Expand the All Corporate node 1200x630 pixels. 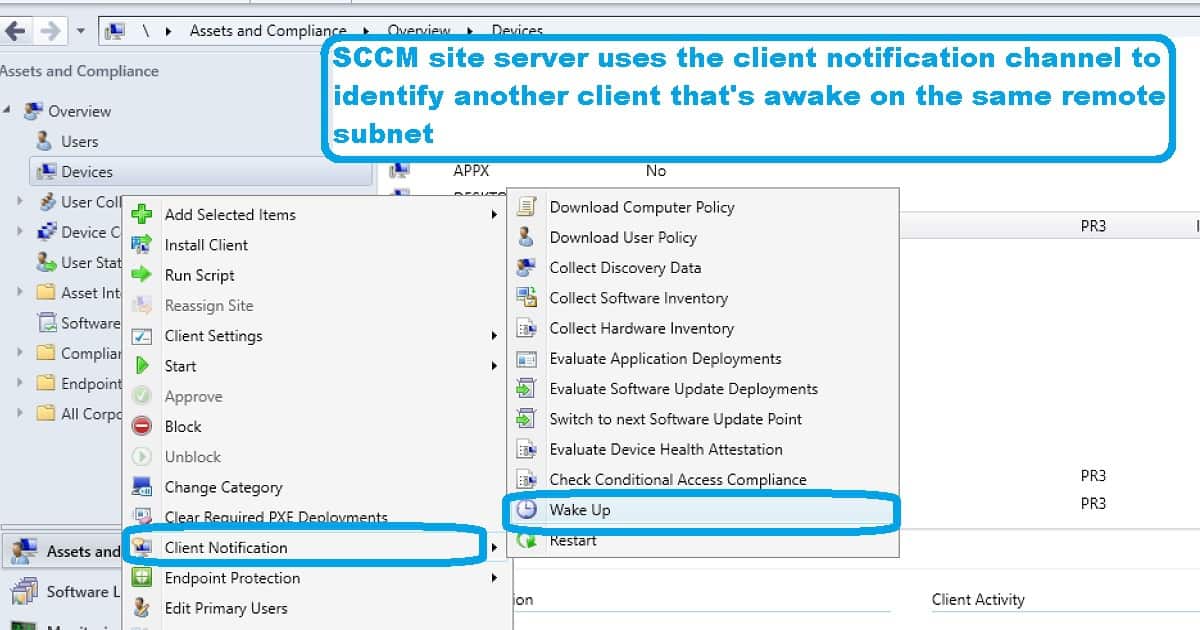coord(20,413)
